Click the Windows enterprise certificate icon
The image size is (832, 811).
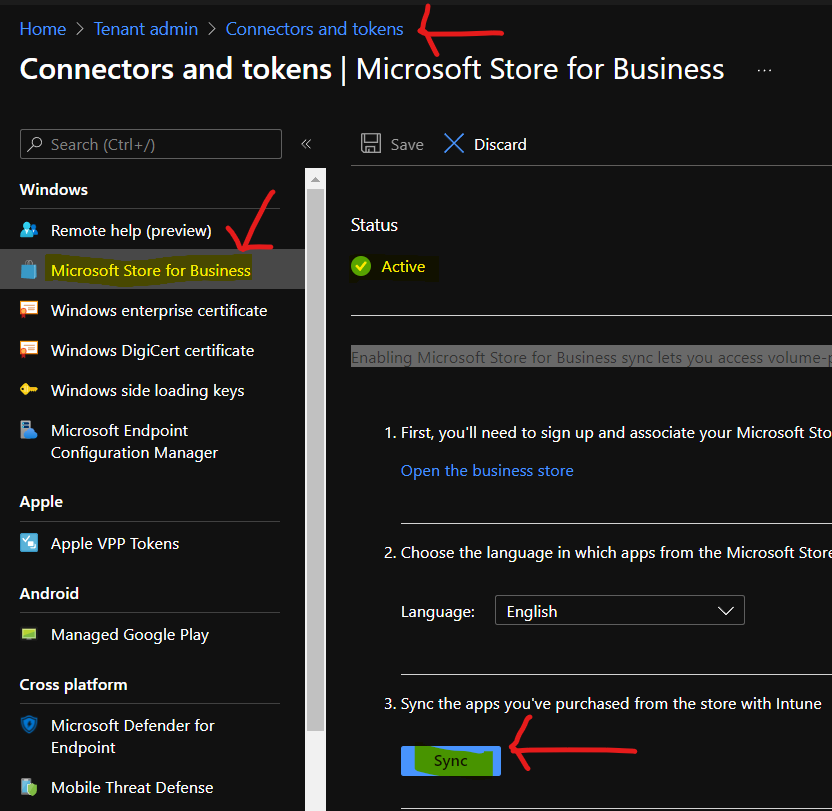coord(29,309)
